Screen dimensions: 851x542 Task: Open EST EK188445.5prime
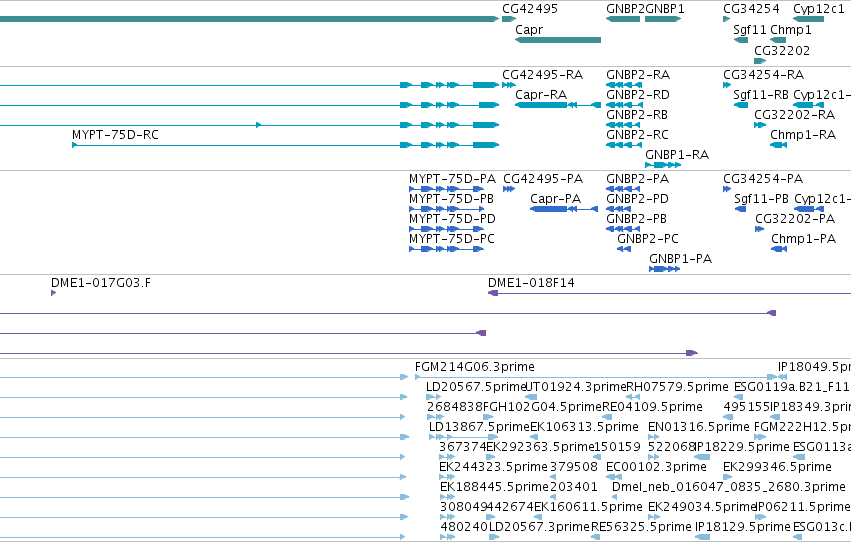494,487
